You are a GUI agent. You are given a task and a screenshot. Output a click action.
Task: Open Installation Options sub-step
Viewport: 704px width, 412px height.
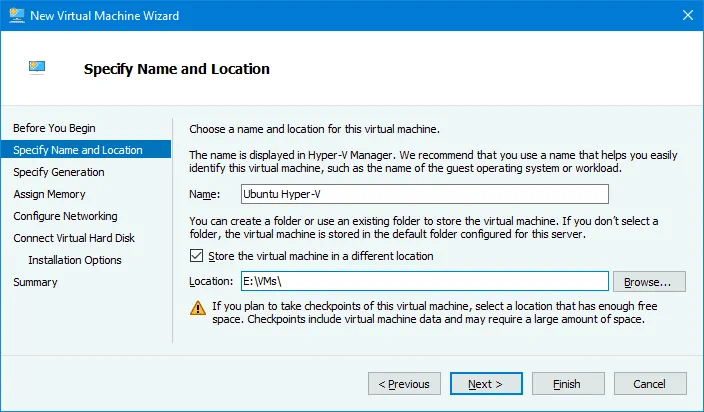coord(75,260)
